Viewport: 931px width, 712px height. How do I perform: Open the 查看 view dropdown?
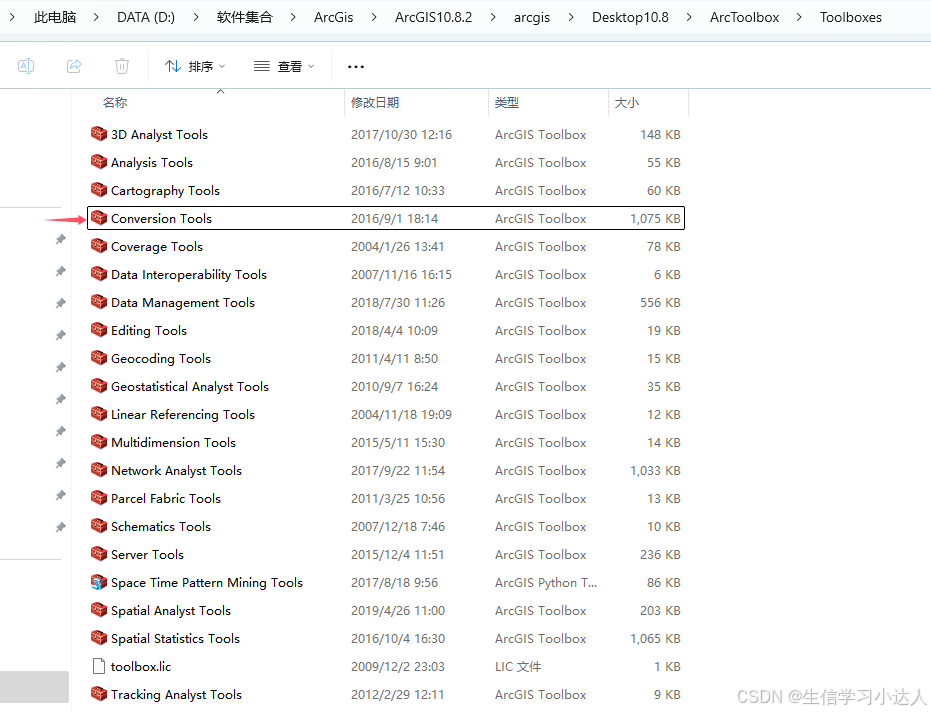pos(284,66)
